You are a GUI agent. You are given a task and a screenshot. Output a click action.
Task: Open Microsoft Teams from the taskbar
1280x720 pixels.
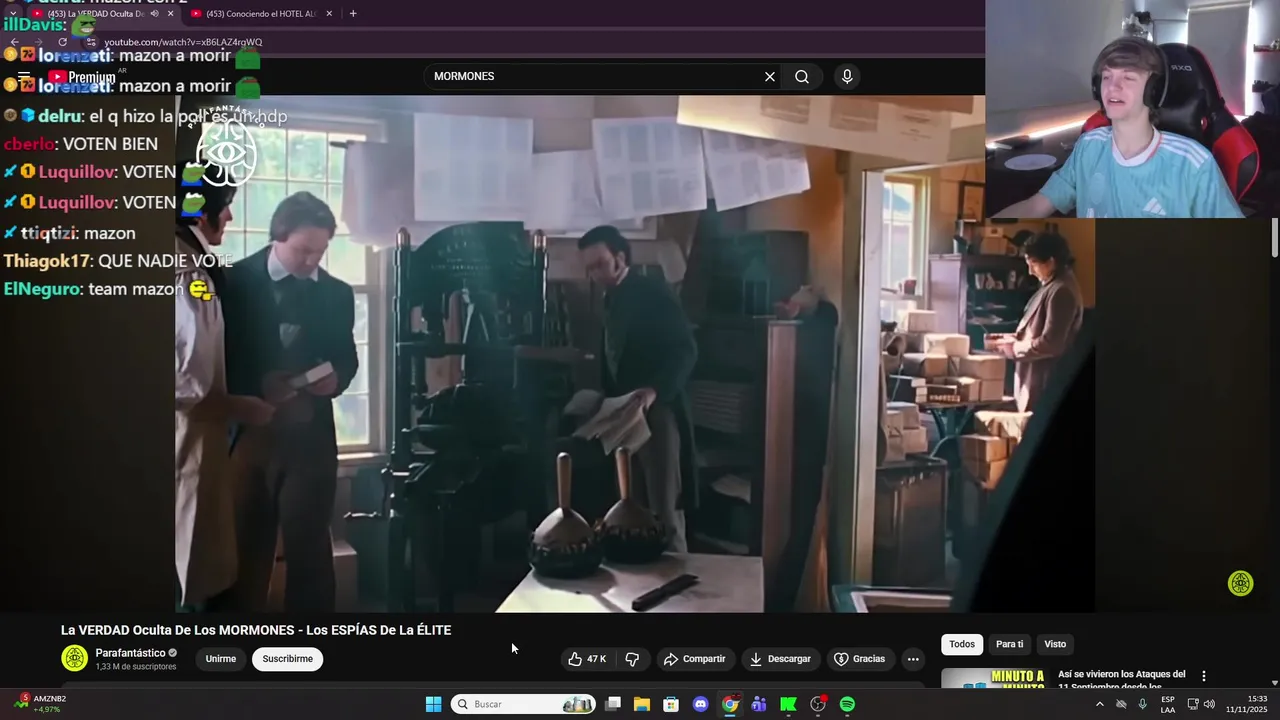tap(759, 704)
